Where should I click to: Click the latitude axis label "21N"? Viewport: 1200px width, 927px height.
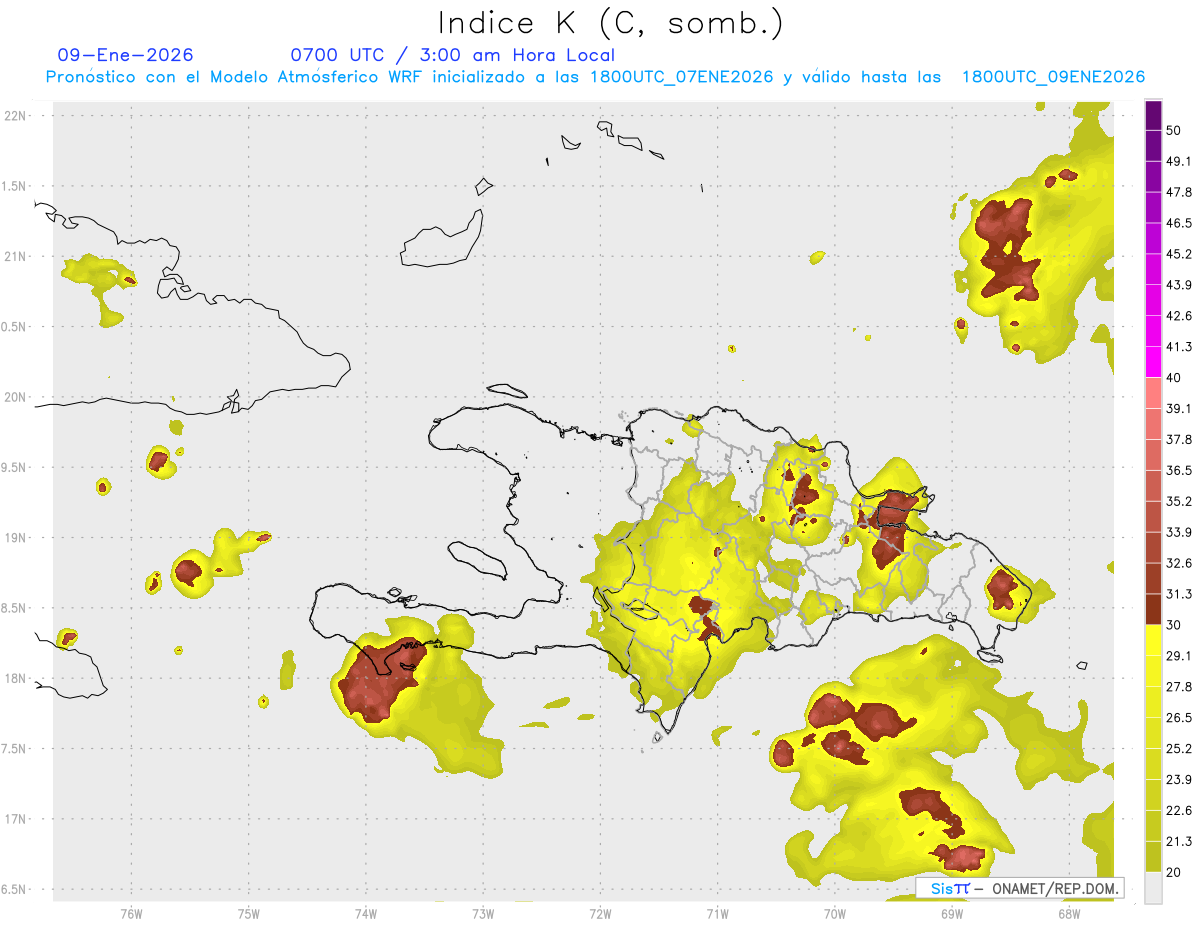click(17, 256)
